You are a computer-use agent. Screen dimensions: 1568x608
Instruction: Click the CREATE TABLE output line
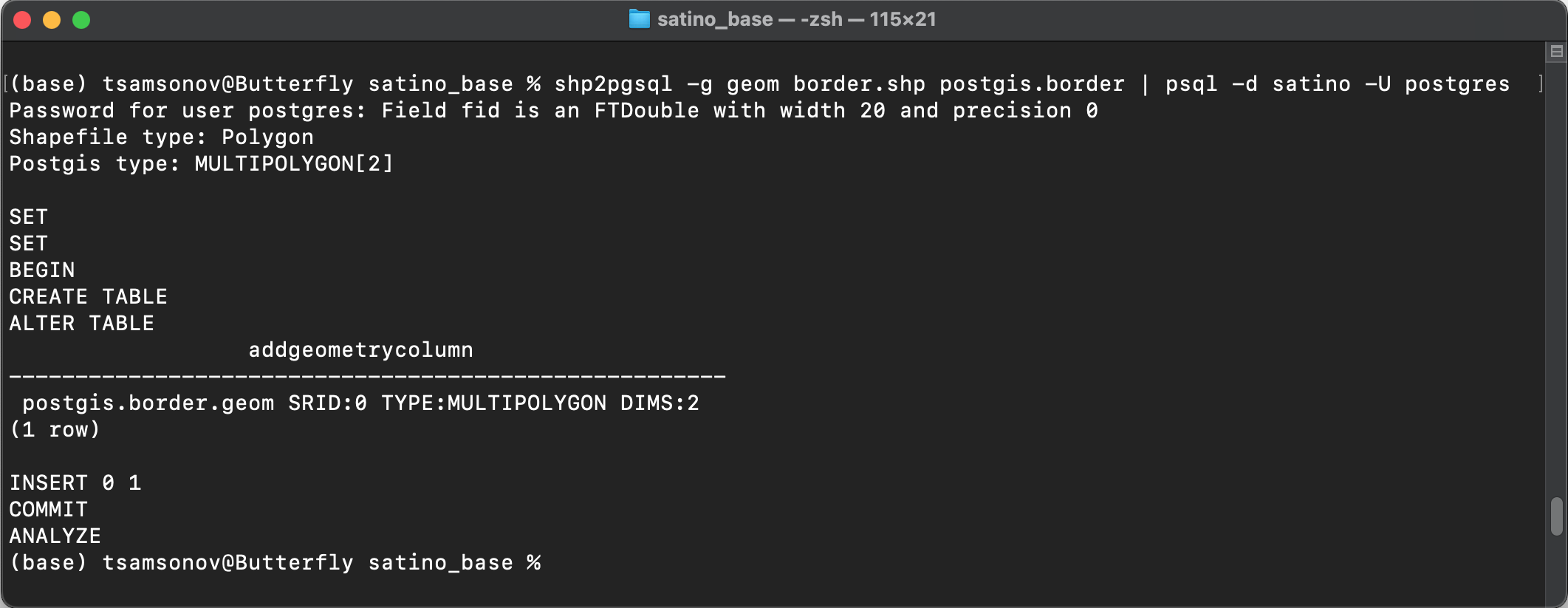88,297
